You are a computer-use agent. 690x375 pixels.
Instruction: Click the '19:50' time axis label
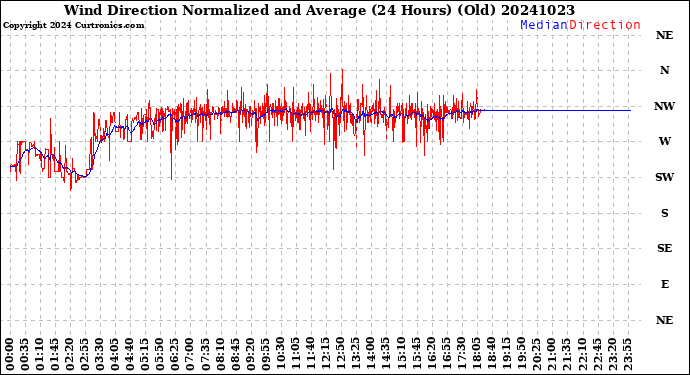522,354
